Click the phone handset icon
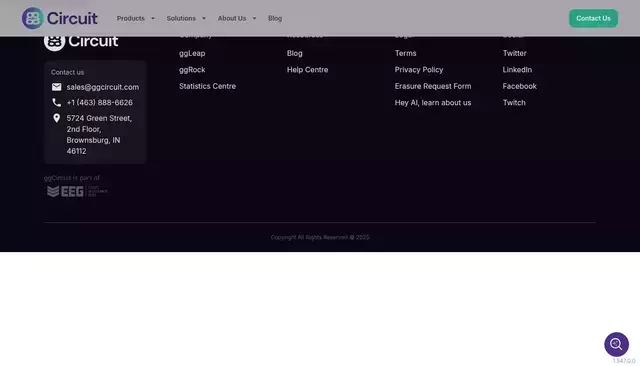This screenshot has width=640, height=366. point(57,102)
